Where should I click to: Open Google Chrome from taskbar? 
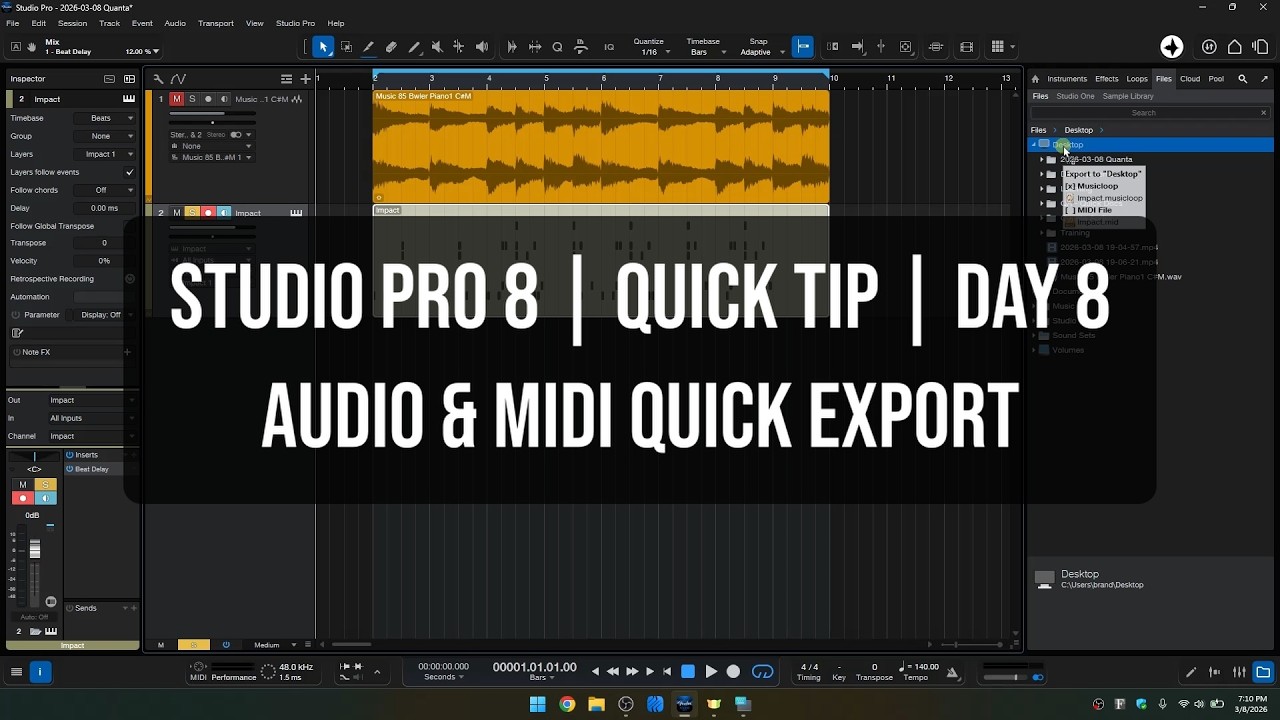click(x=567, y=704)
